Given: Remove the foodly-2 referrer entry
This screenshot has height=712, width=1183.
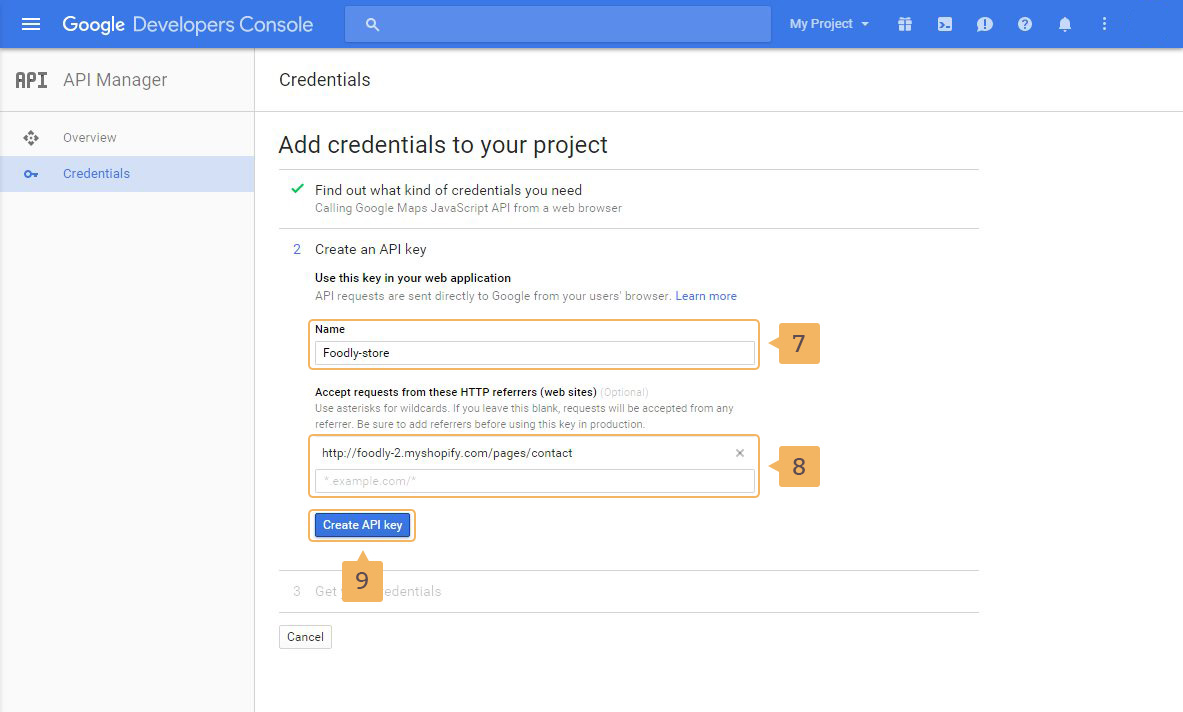Looking at the screenshot, I should tap(740, 453).
